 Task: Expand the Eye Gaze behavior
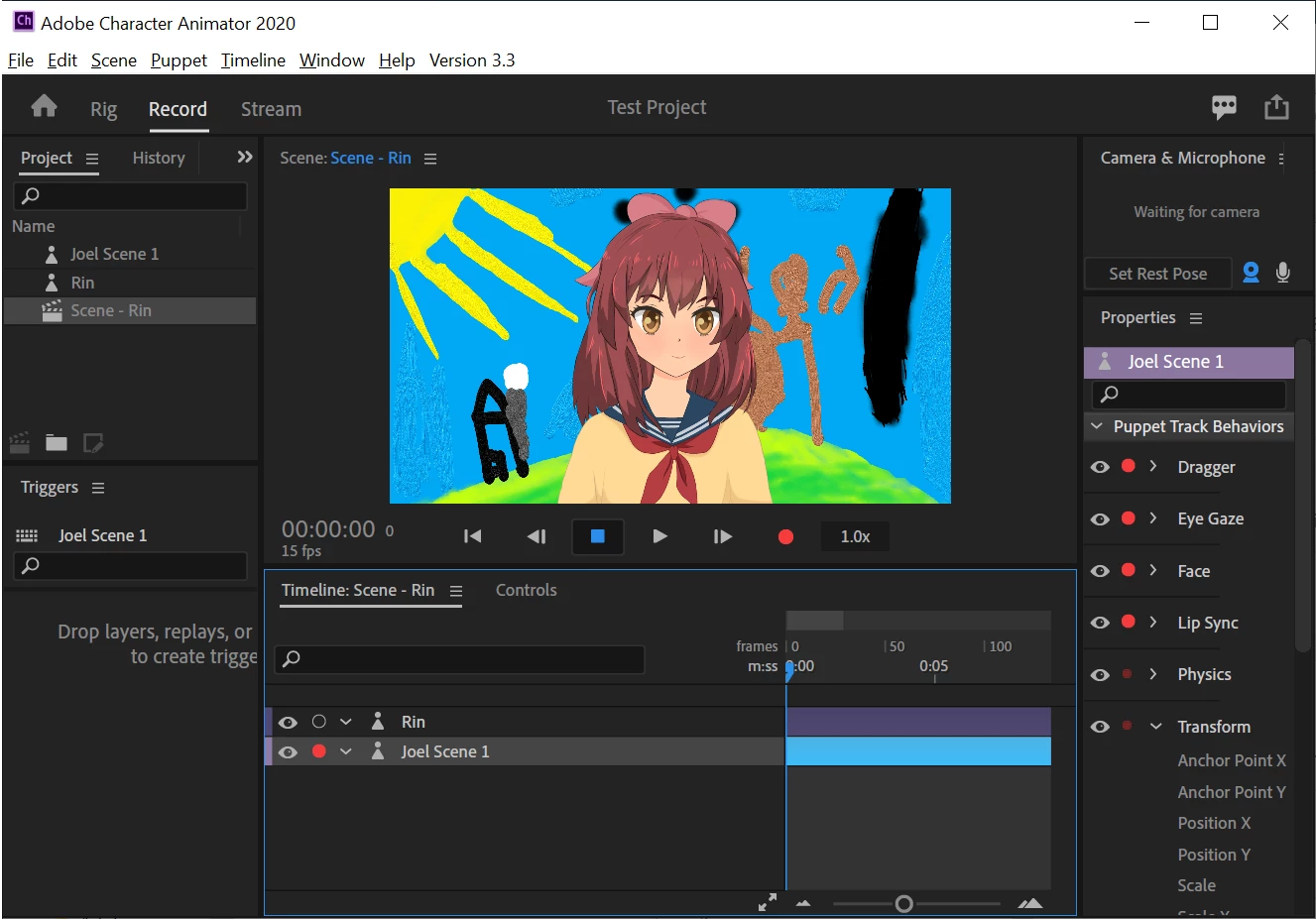tap(1153, 517)
